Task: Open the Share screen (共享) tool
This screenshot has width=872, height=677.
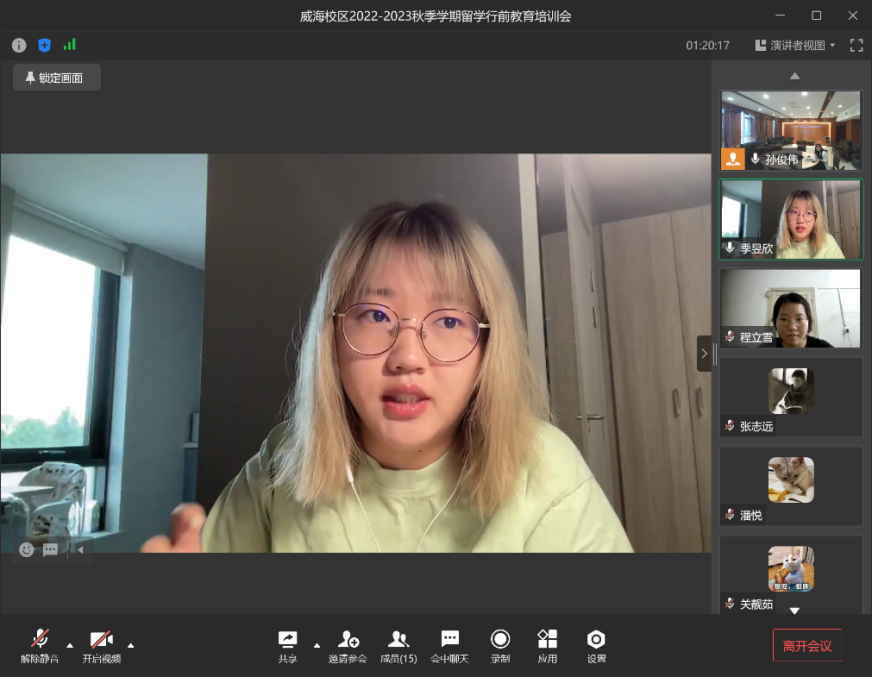Action: 287,645
